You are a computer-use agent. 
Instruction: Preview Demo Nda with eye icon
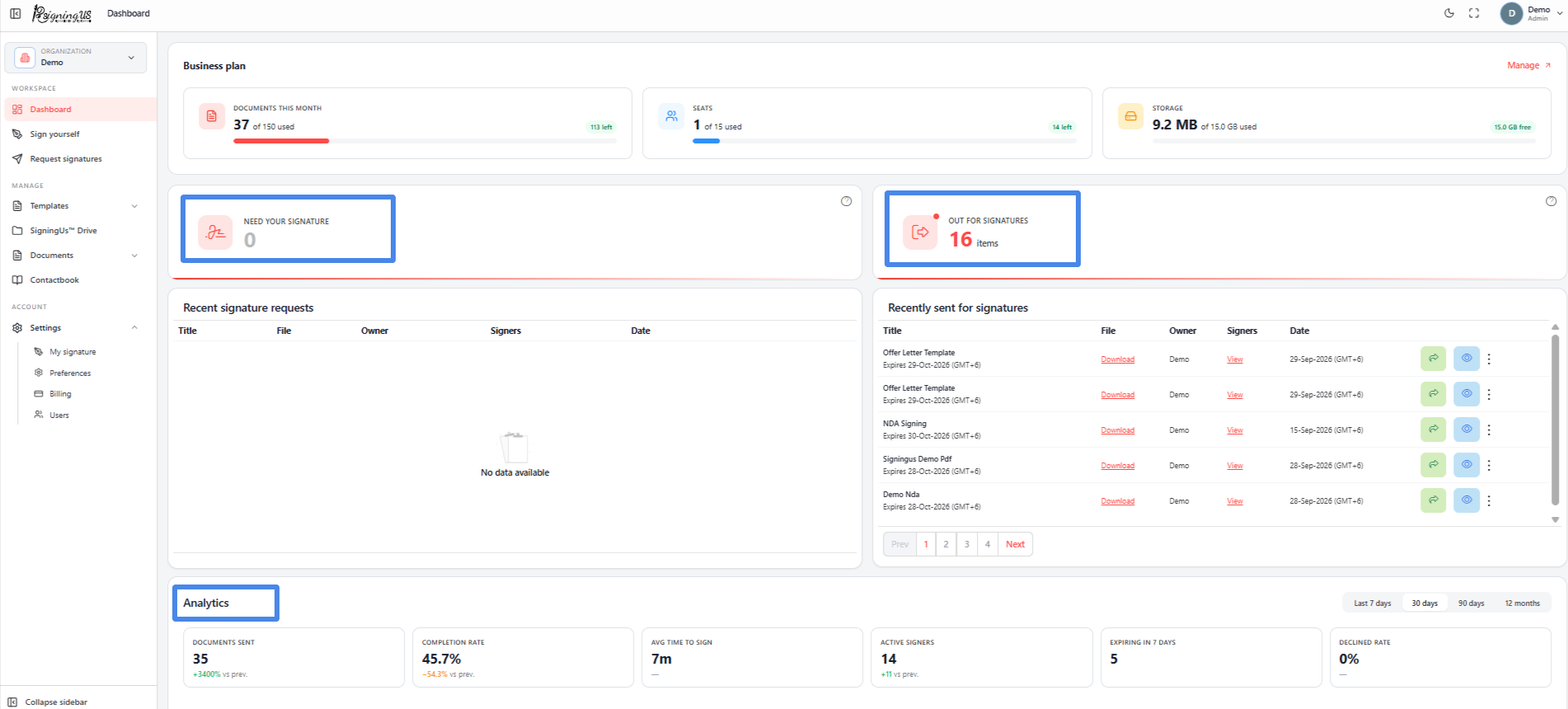pyautogui.click(x=1466, y=500)
